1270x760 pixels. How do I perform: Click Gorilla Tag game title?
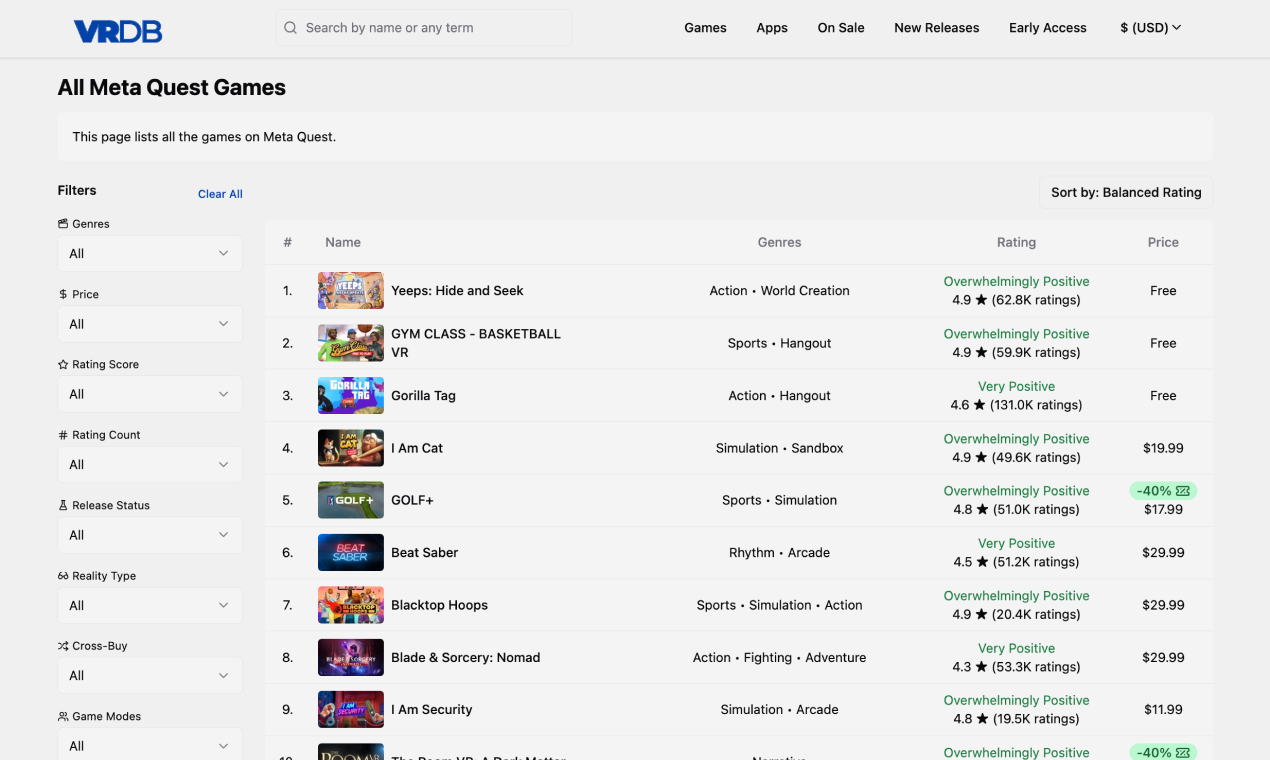coord(423,396)
